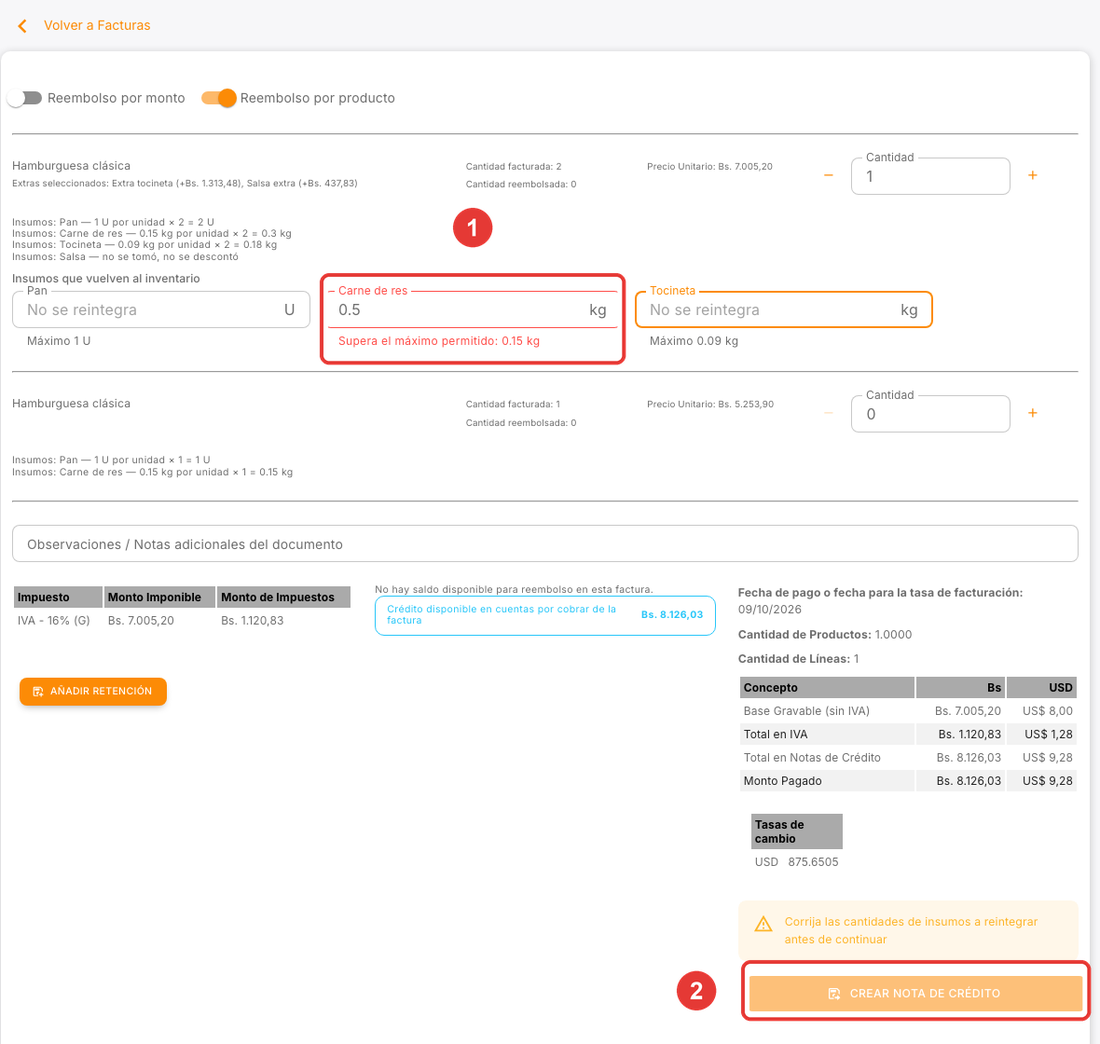Click the Crear Nota de Crédito button
The width and height of the screenshot is (1100, 1044).
[915, 993]
